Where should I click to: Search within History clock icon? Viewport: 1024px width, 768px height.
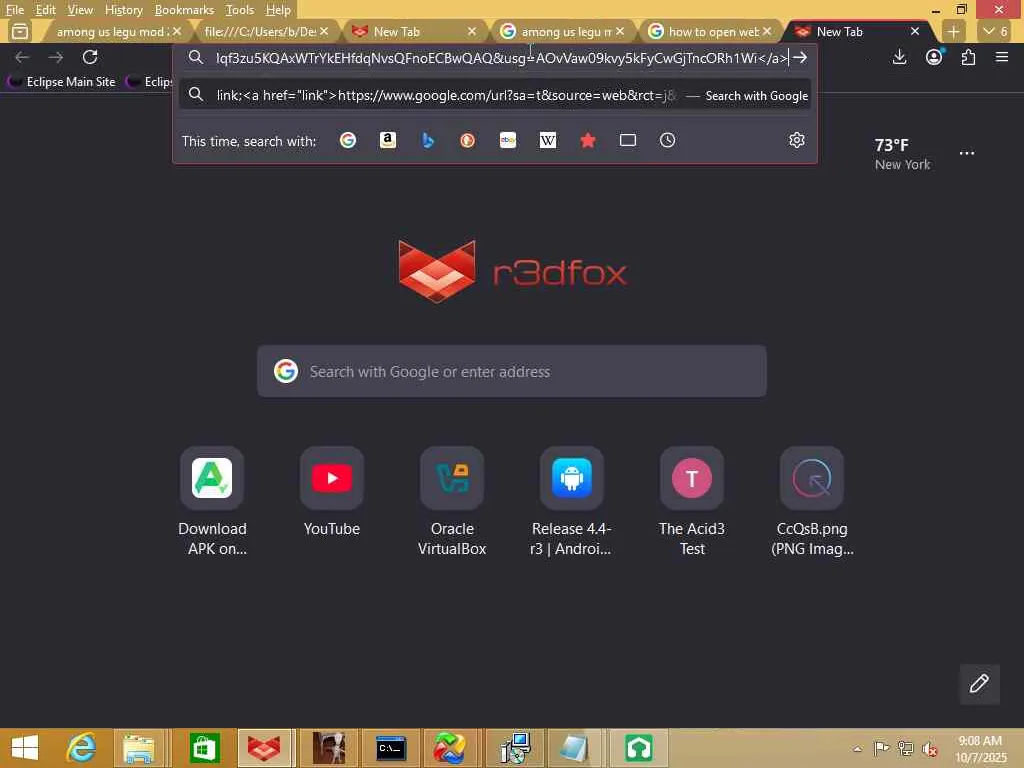click(667, 140)
